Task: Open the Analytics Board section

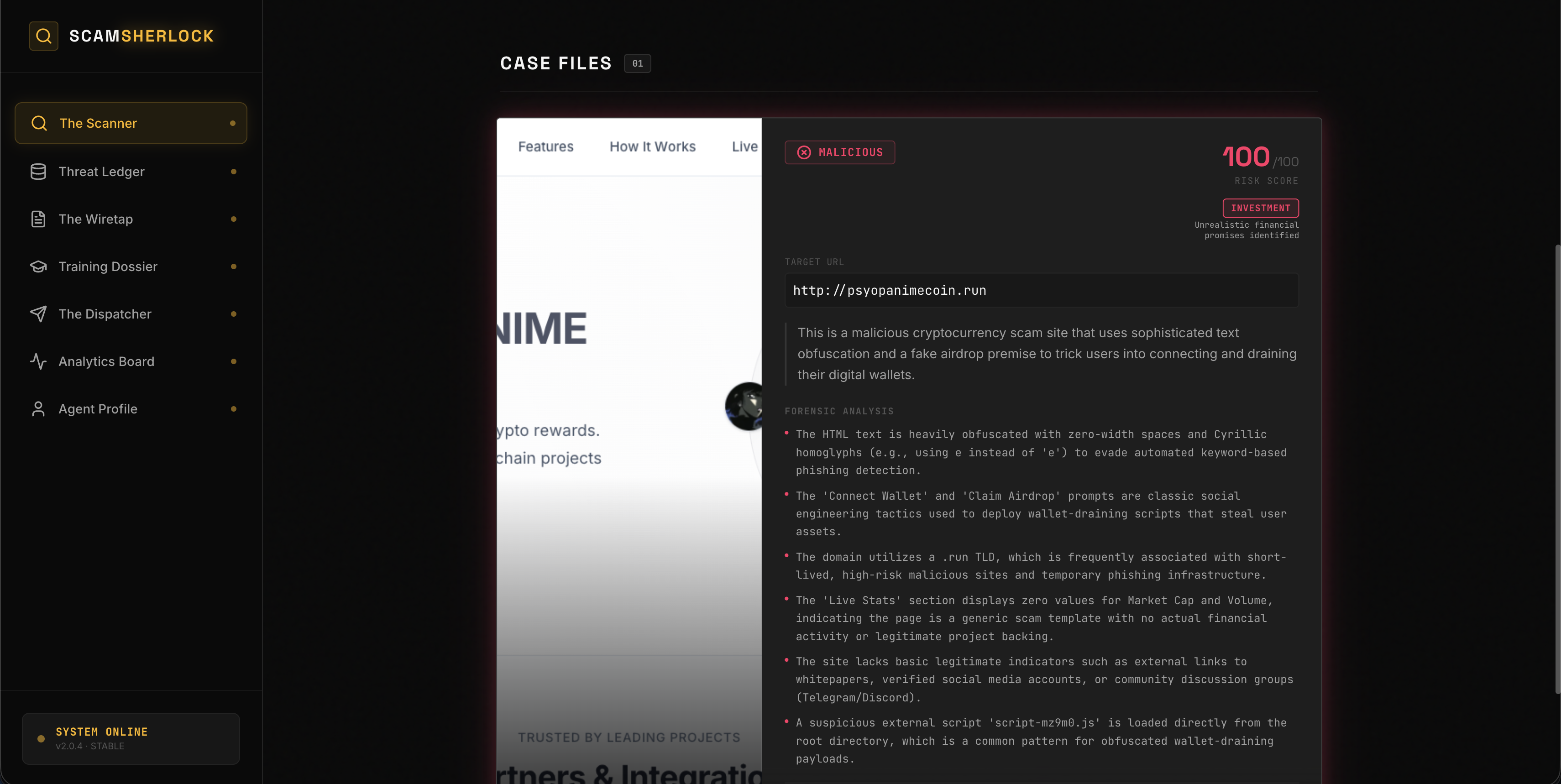Action: (106, 362)
